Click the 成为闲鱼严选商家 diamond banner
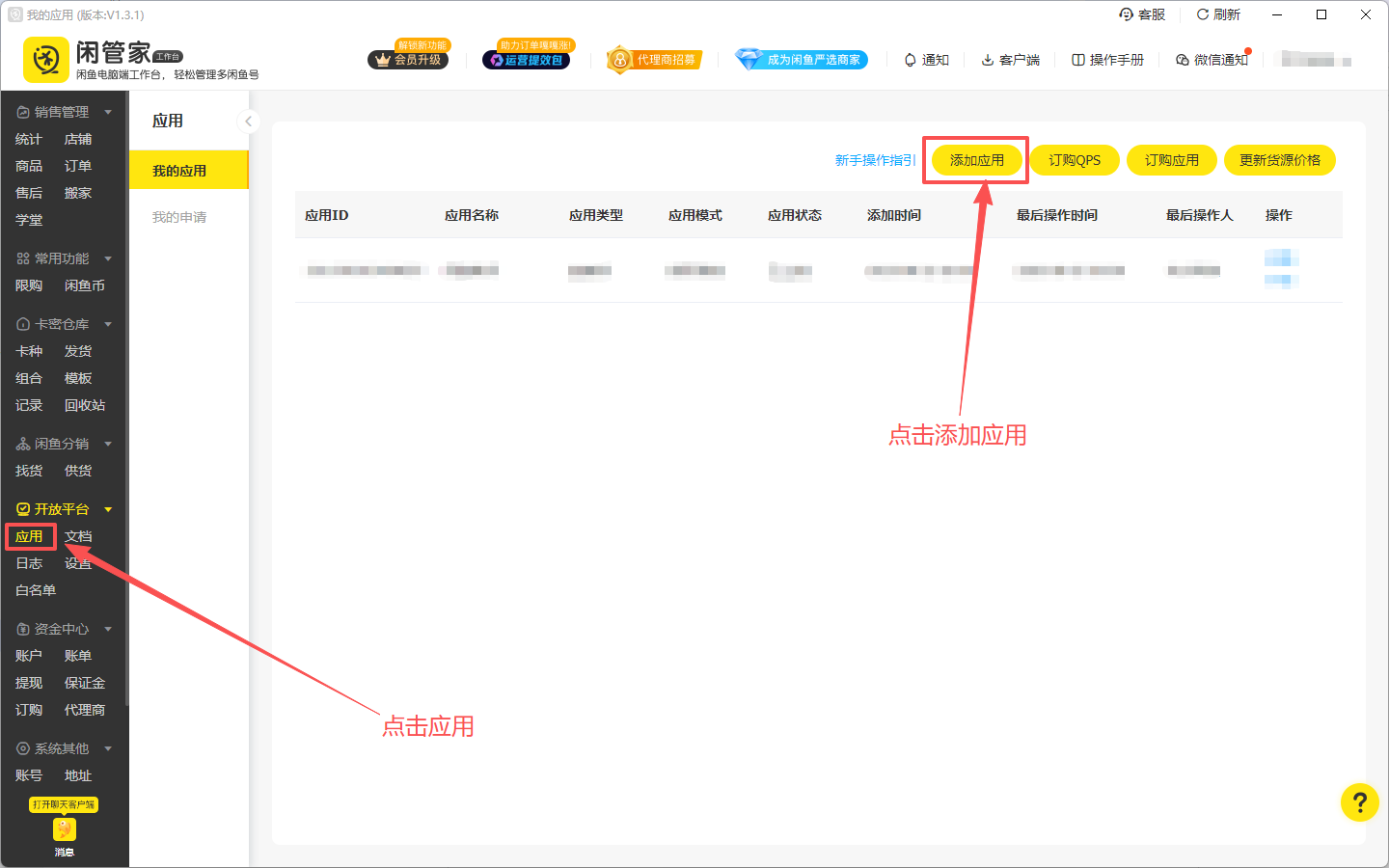1389x868 pixels. tap(802, 60)
